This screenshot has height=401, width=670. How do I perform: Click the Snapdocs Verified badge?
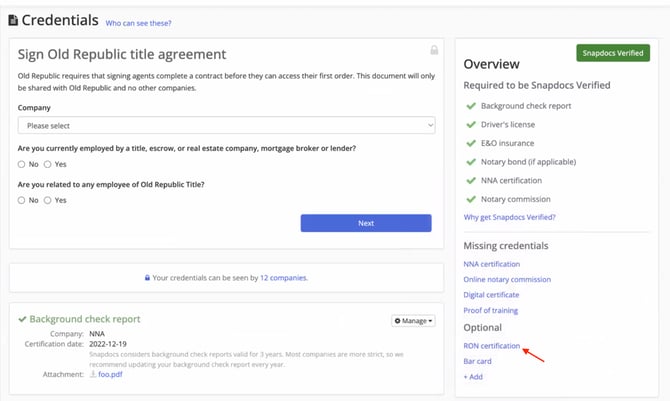point(612,53)
